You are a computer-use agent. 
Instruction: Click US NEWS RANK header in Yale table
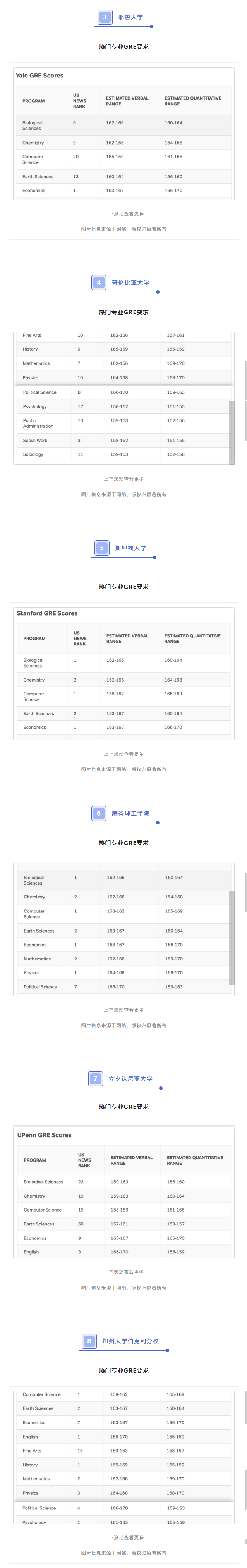(80, 101)
